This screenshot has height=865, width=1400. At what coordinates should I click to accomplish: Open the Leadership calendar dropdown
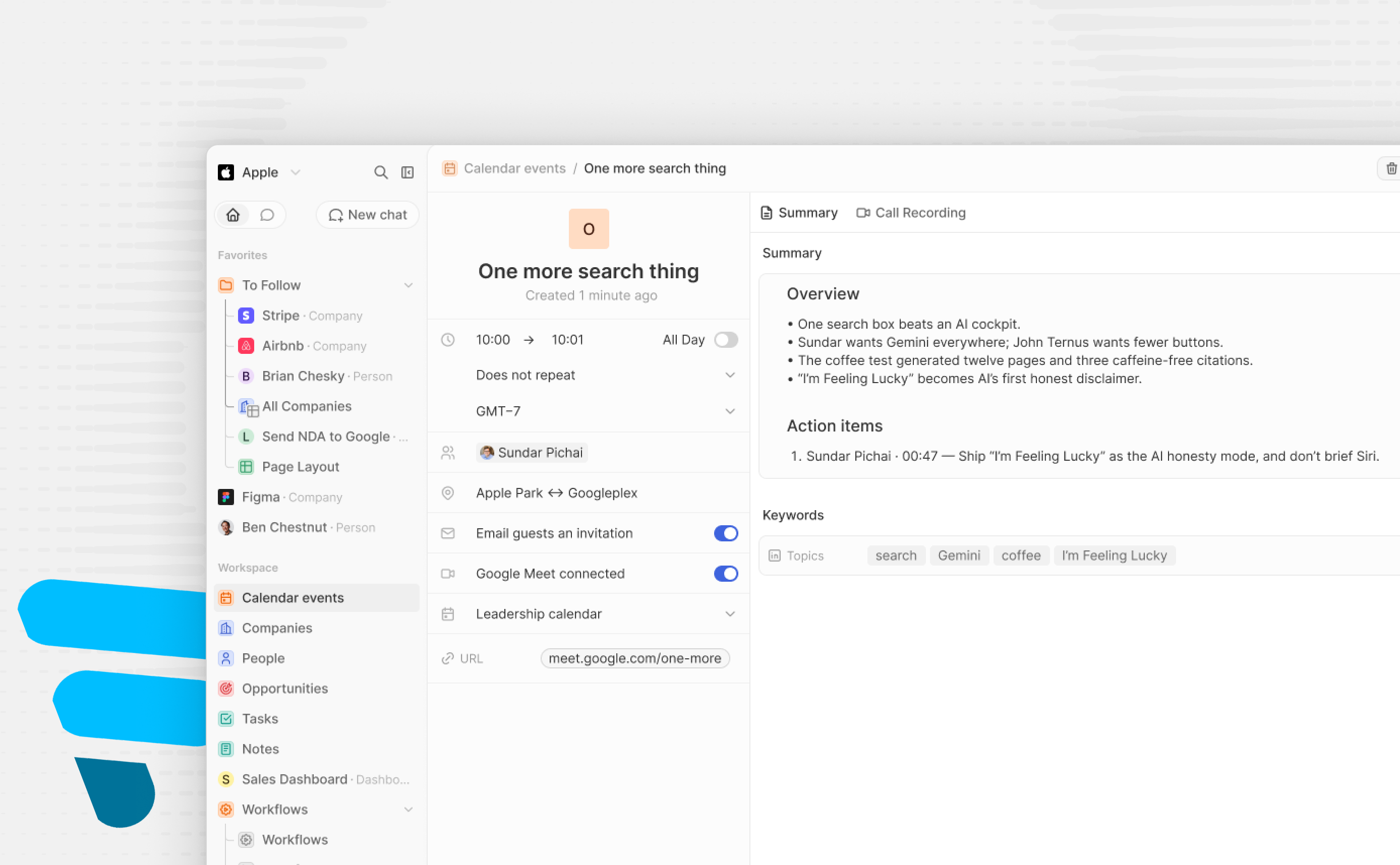tap(606, 614)
